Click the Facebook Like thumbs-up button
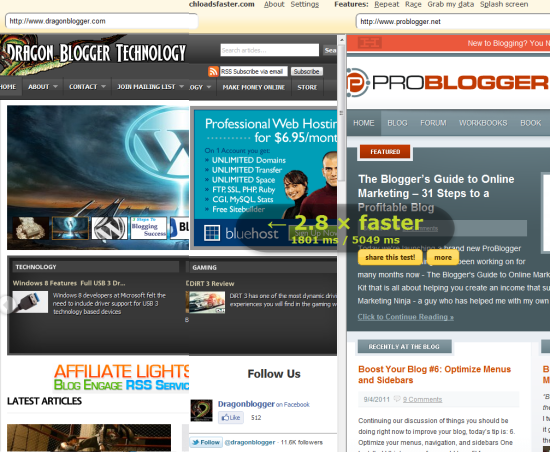The height and width of the screenshot is (452, 550). 231,418
